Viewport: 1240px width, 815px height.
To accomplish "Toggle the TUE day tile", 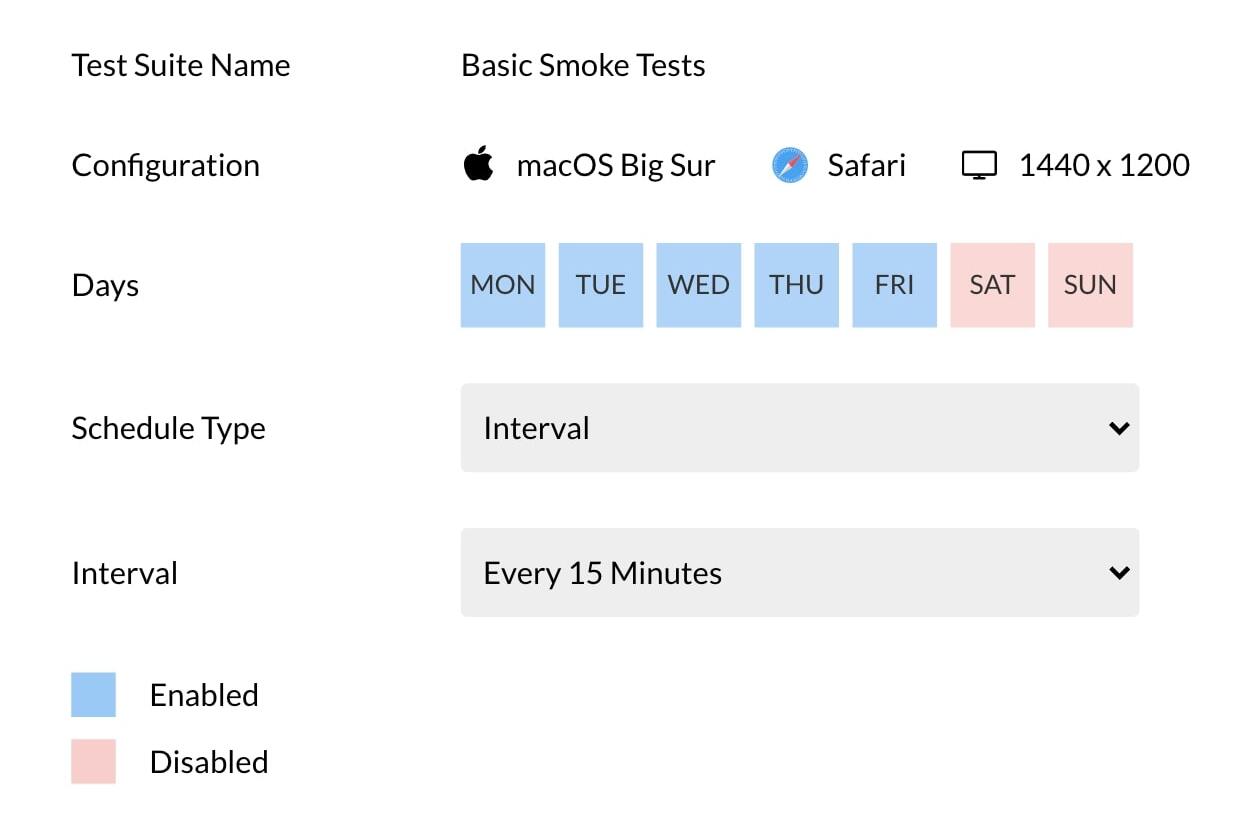I will tap(601, 285).
